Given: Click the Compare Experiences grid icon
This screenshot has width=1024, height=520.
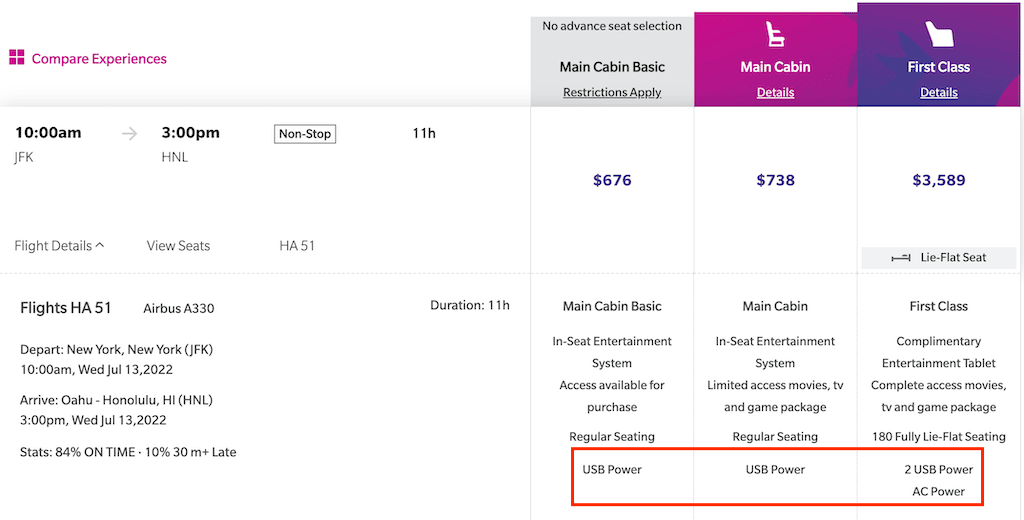Looking at the screenshot, I should (x=16, y=58).
